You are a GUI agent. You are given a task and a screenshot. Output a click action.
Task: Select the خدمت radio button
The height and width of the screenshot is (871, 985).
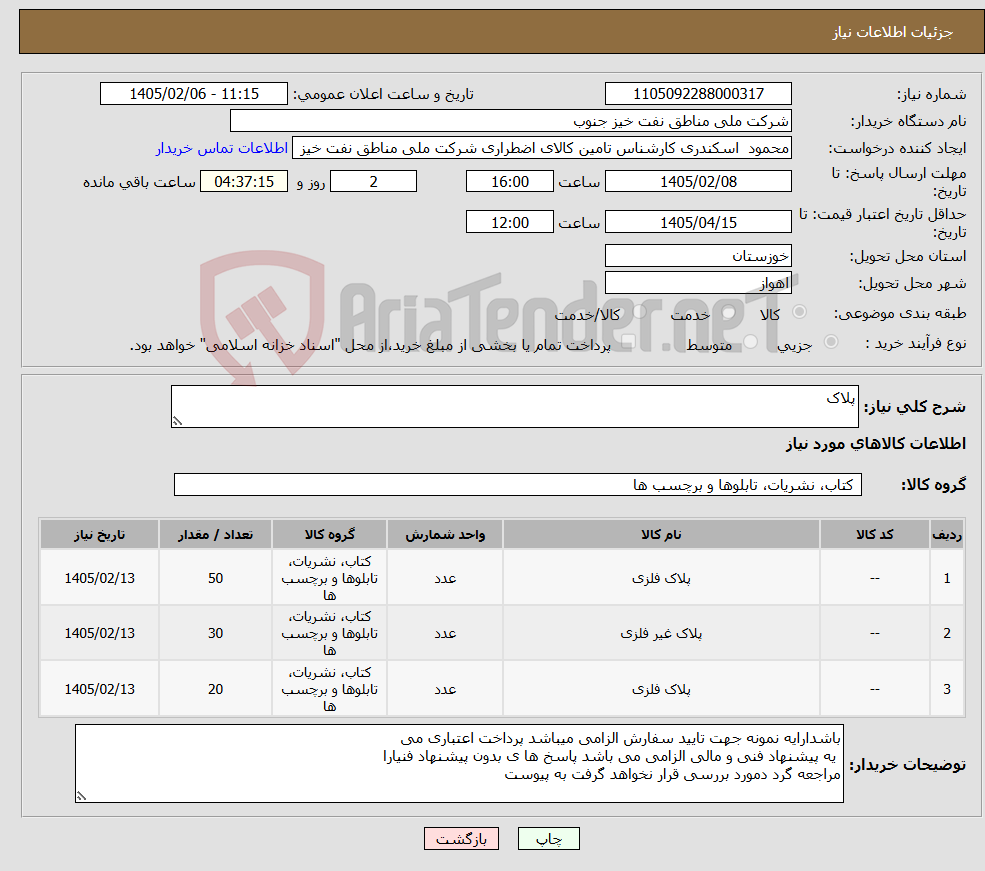click(x=728, y=312)
